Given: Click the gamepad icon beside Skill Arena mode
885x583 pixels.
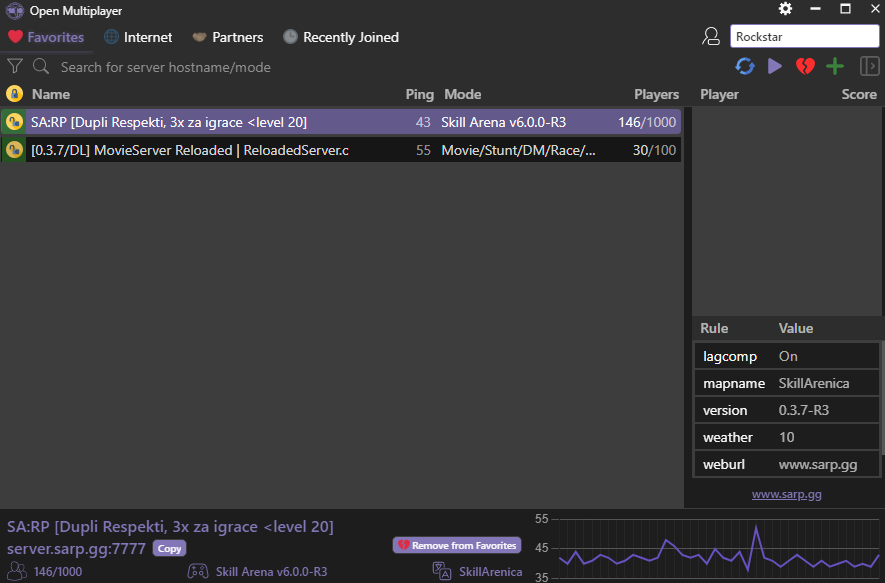Looking at the screenshot, I should tap(198, 571).
